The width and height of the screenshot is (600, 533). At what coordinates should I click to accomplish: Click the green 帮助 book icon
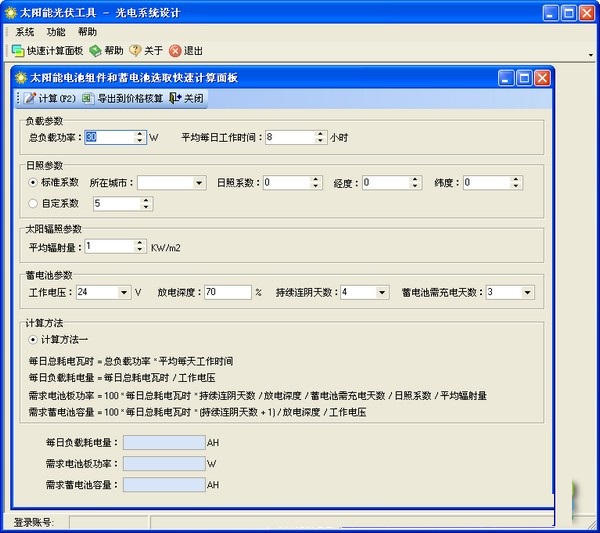[x=95, y=51]
